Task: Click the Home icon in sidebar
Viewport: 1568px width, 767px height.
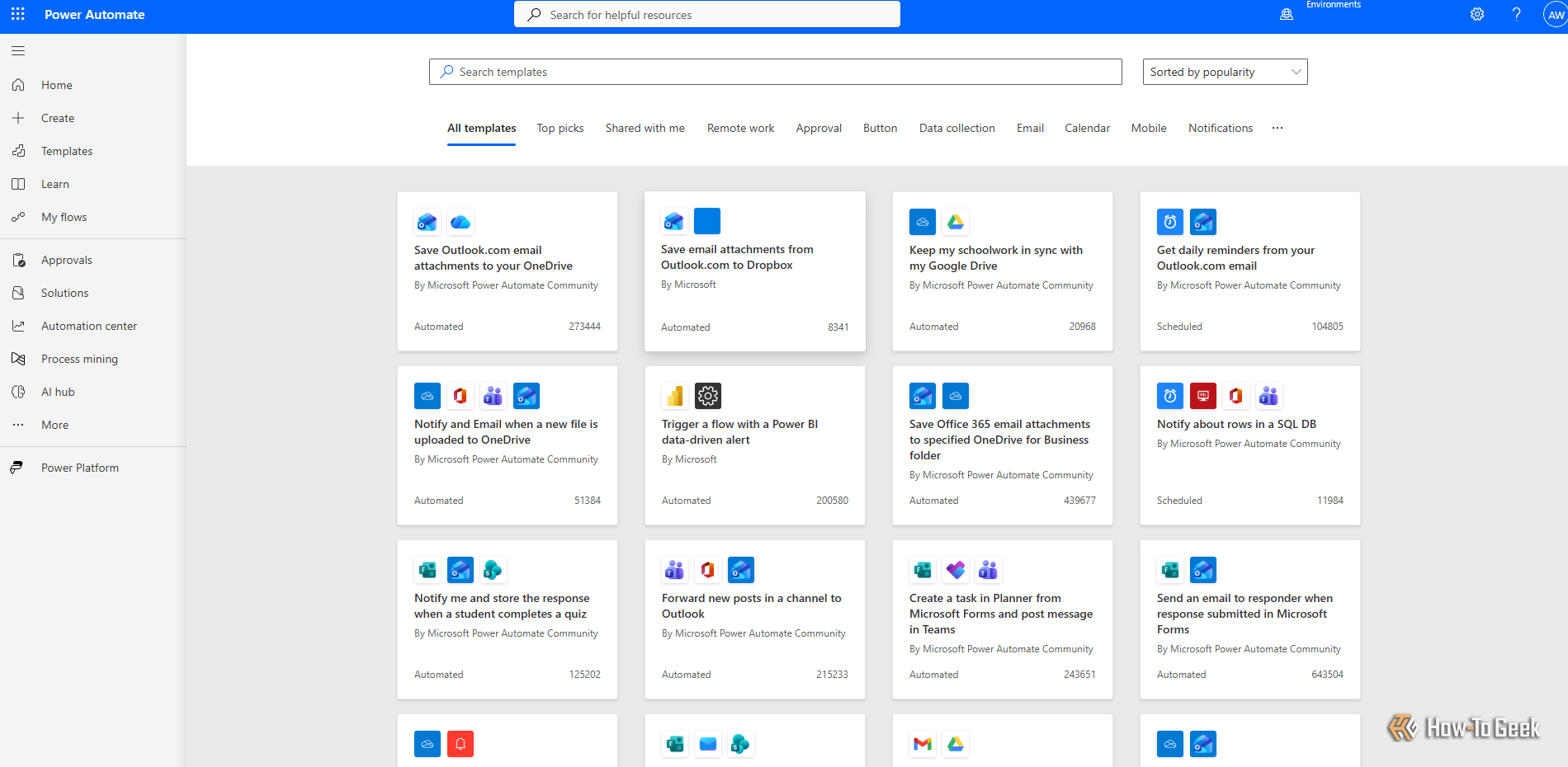Action: tap(18, 85)
